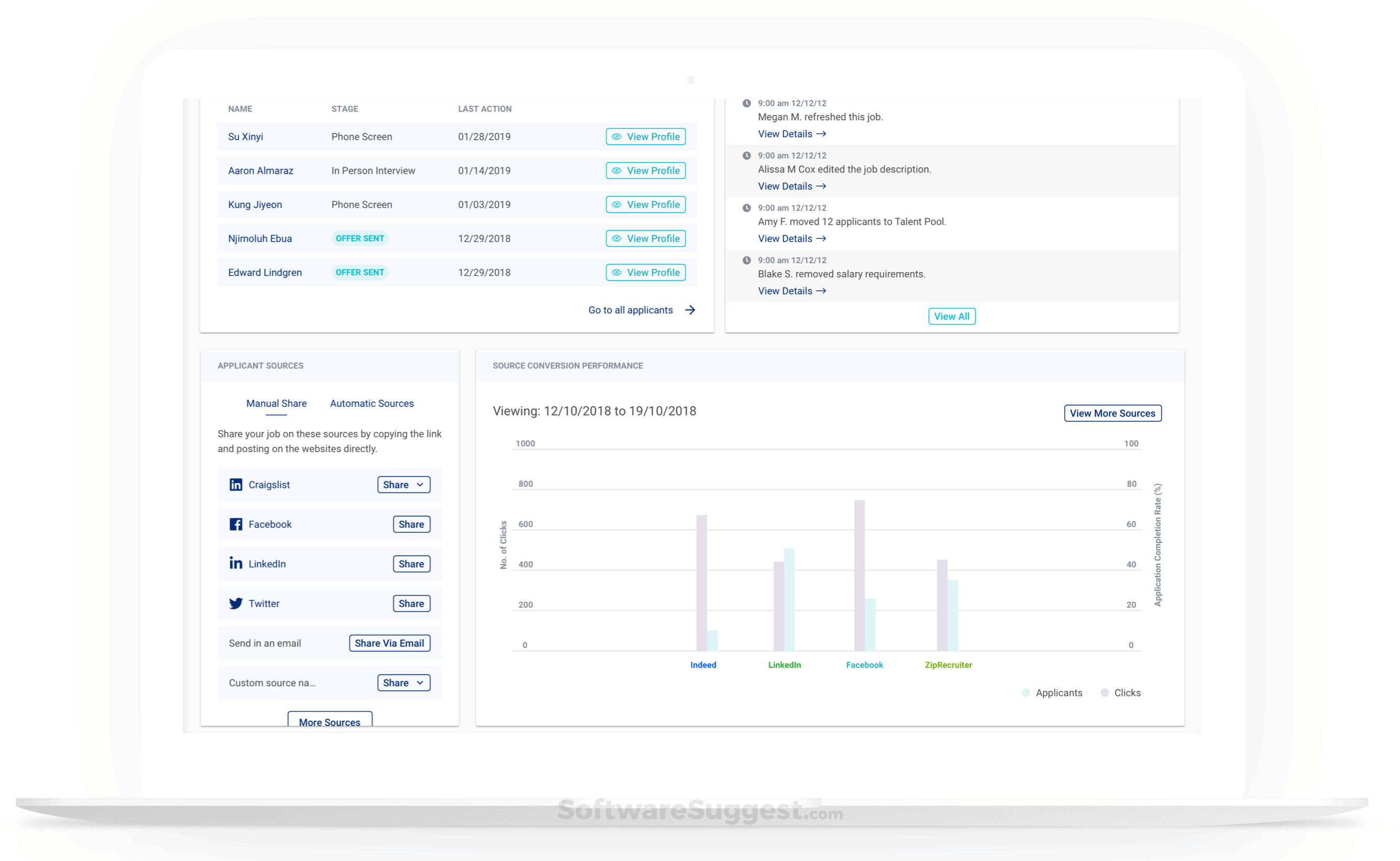Open the Share dropdown next to Craigslist
The width and height of the screenshot is (1400, 861).
point(403,485)
